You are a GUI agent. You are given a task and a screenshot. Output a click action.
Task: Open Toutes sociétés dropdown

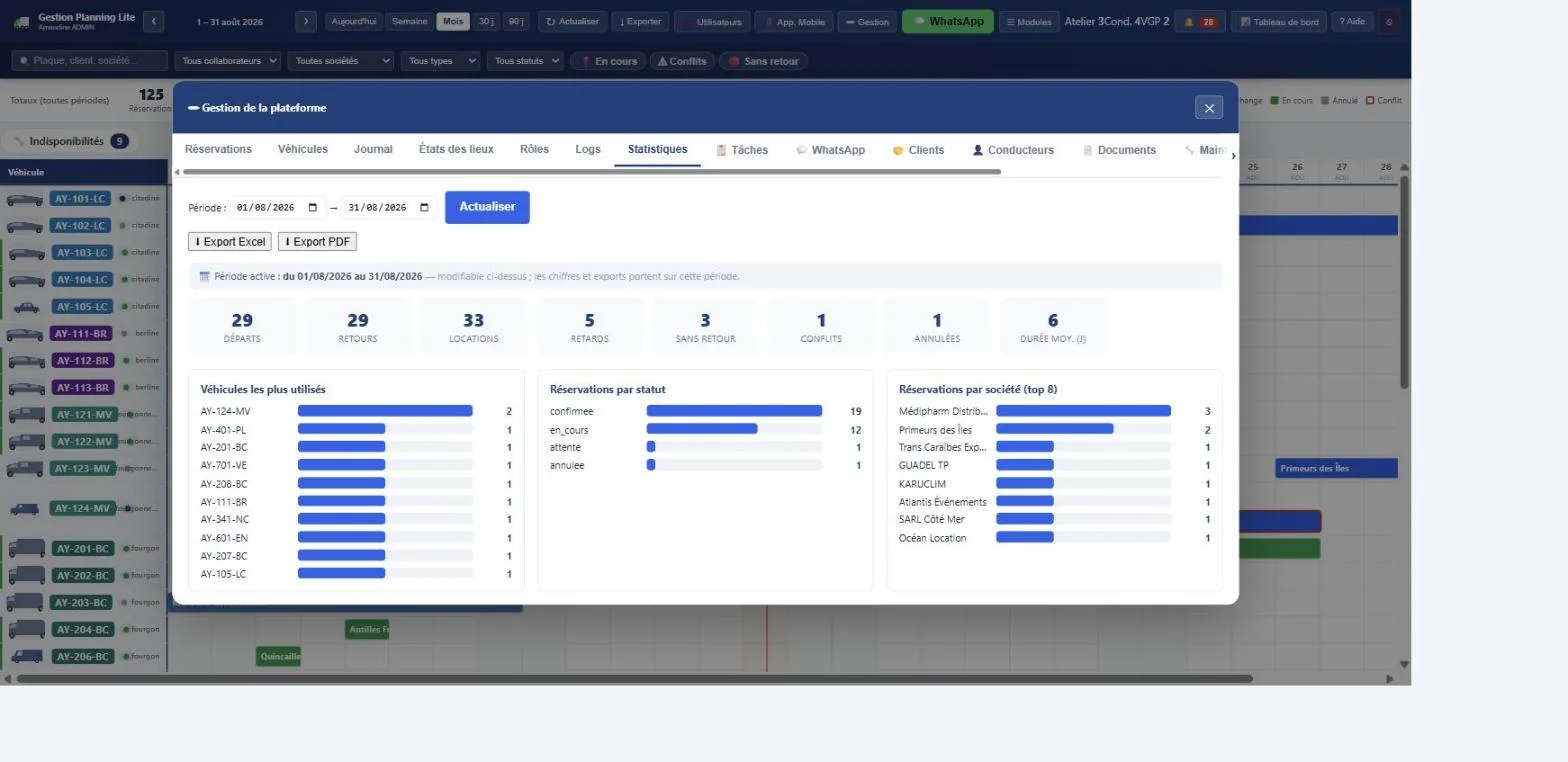341,61
